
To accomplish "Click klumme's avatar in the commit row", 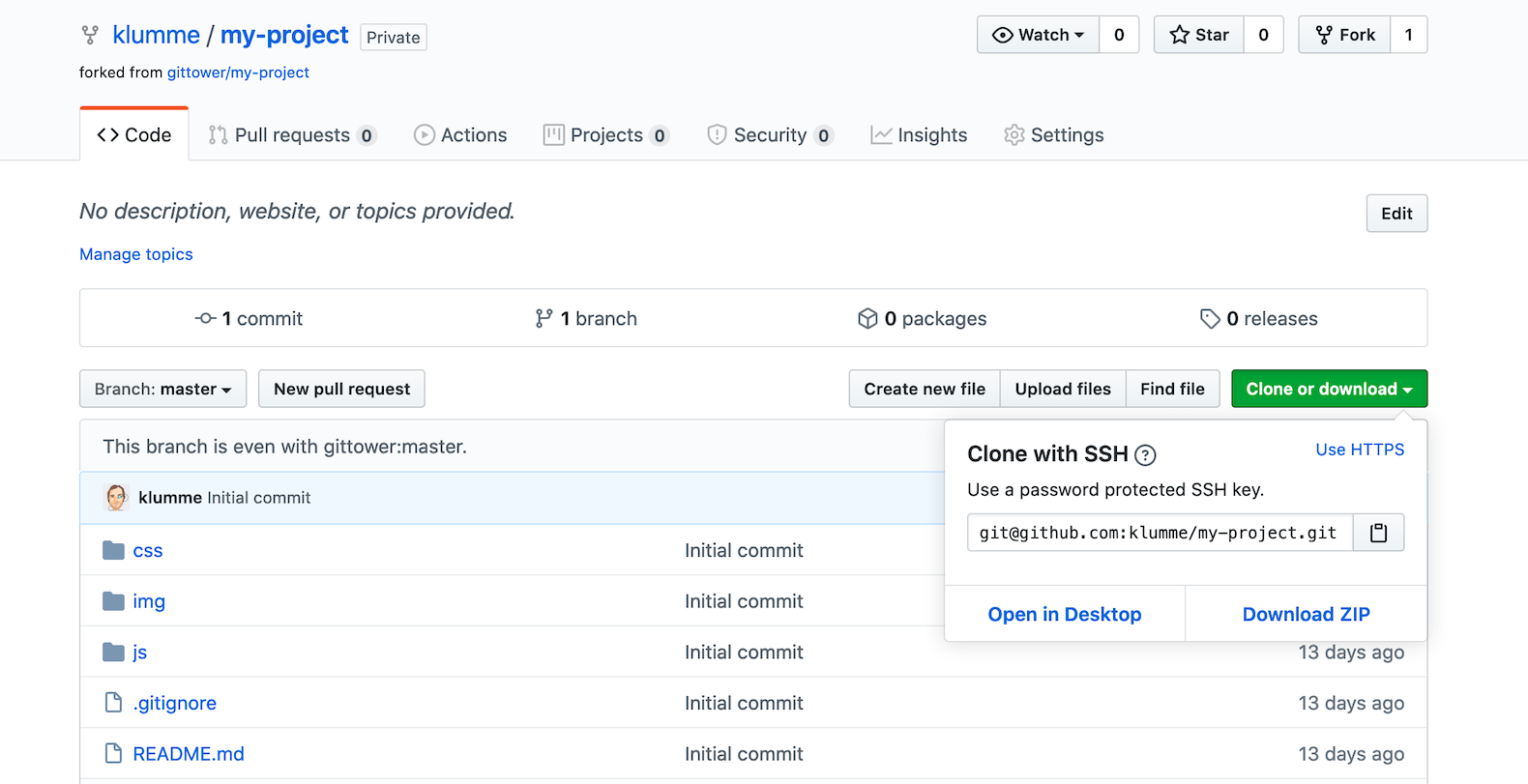I will coord(116,498).
